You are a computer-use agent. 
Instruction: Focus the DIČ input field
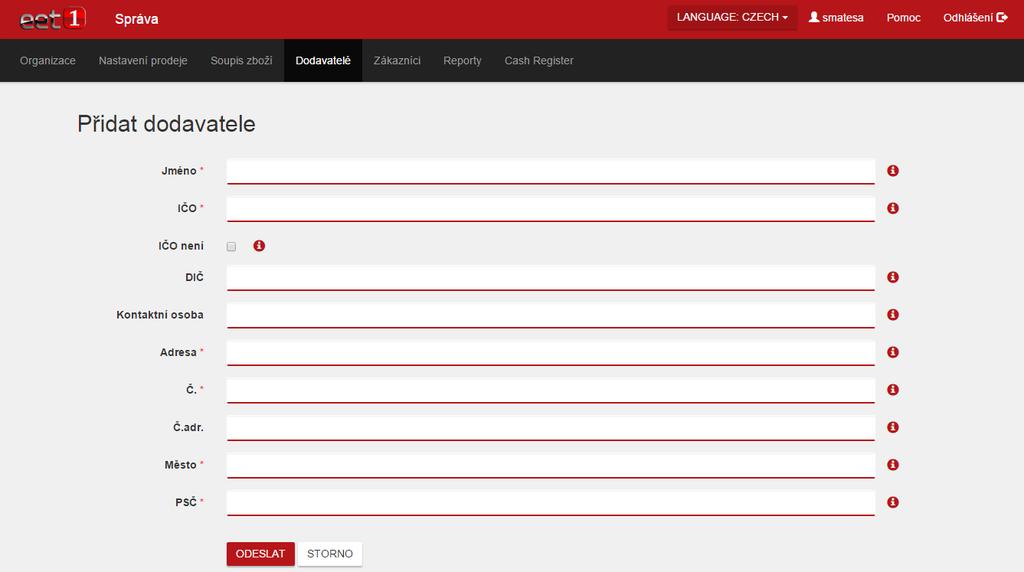click(551, 278)
